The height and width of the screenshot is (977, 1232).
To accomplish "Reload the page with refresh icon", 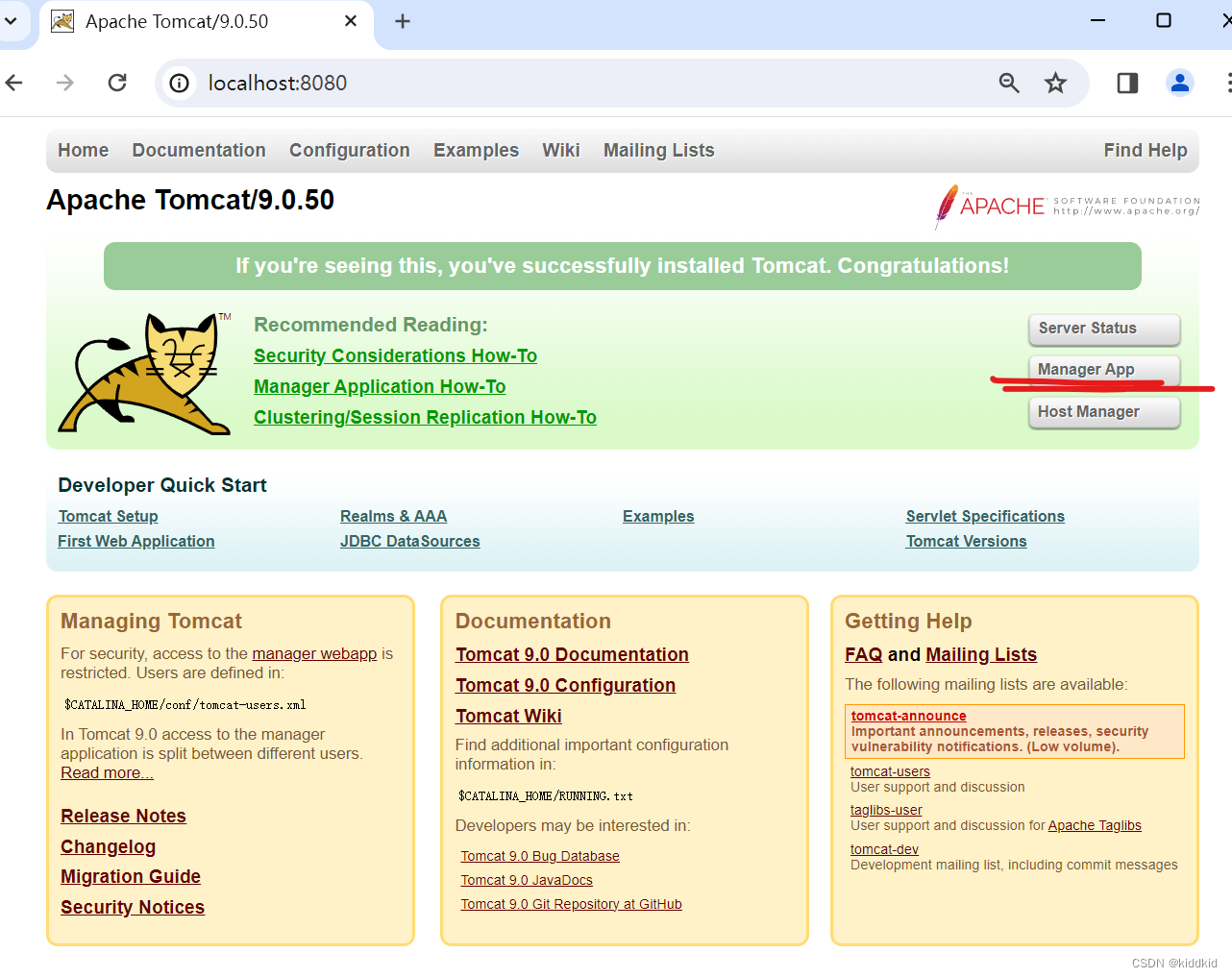I will (x=117, y=83).
